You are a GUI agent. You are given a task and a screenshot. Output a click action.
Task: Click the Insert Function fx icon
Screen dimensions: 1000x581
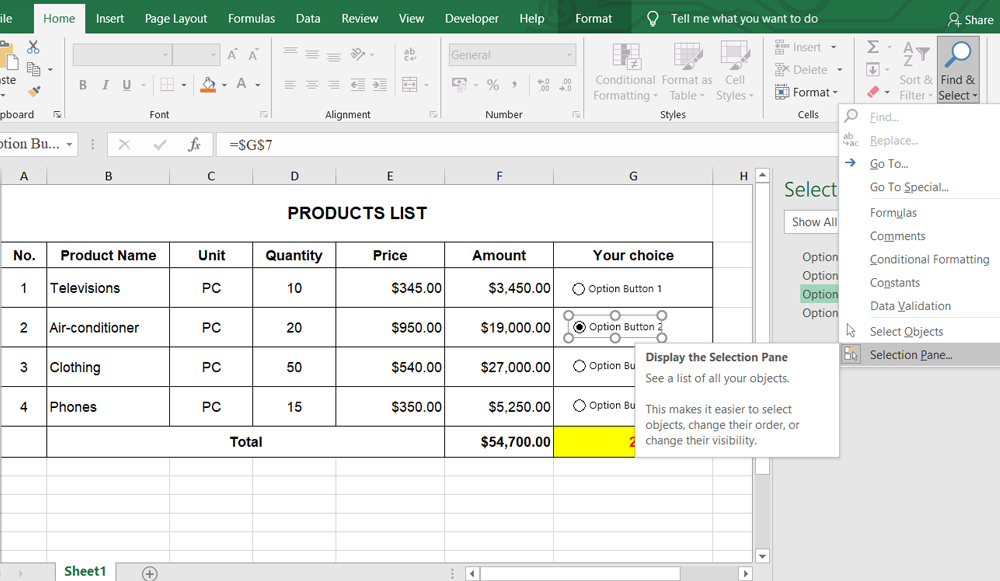195,145
